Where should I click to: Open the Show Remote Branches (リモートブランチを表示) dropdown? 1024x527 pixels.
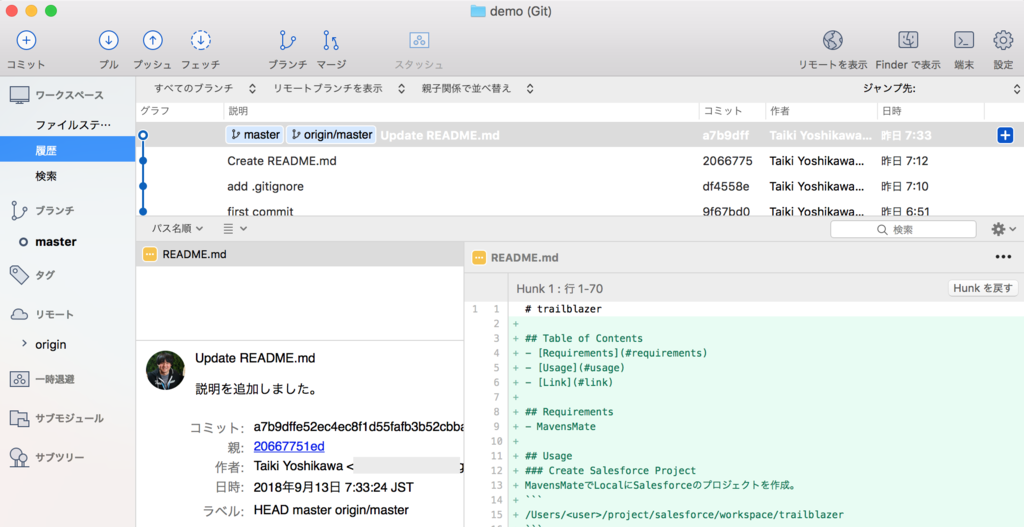(x=338, y=88)
